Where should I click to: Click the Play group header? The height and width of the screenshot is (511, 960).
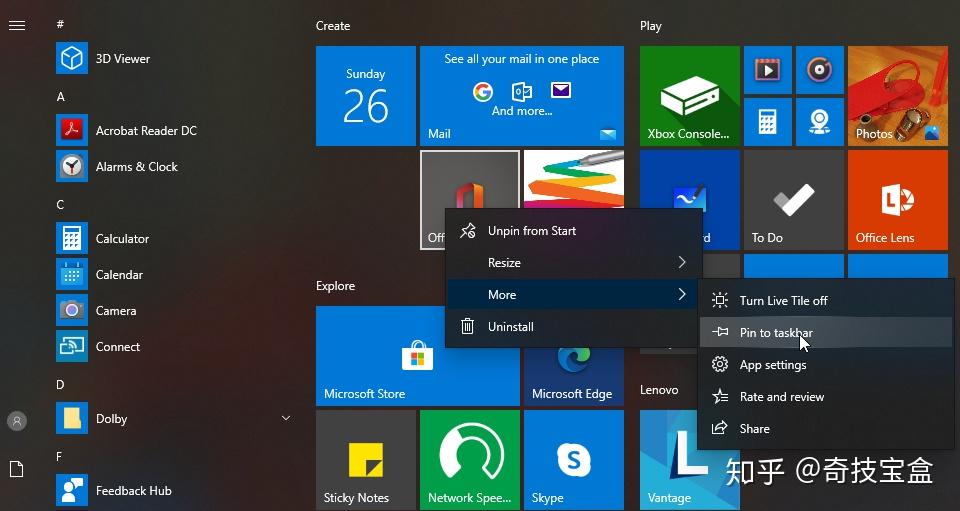click(651, 26)
